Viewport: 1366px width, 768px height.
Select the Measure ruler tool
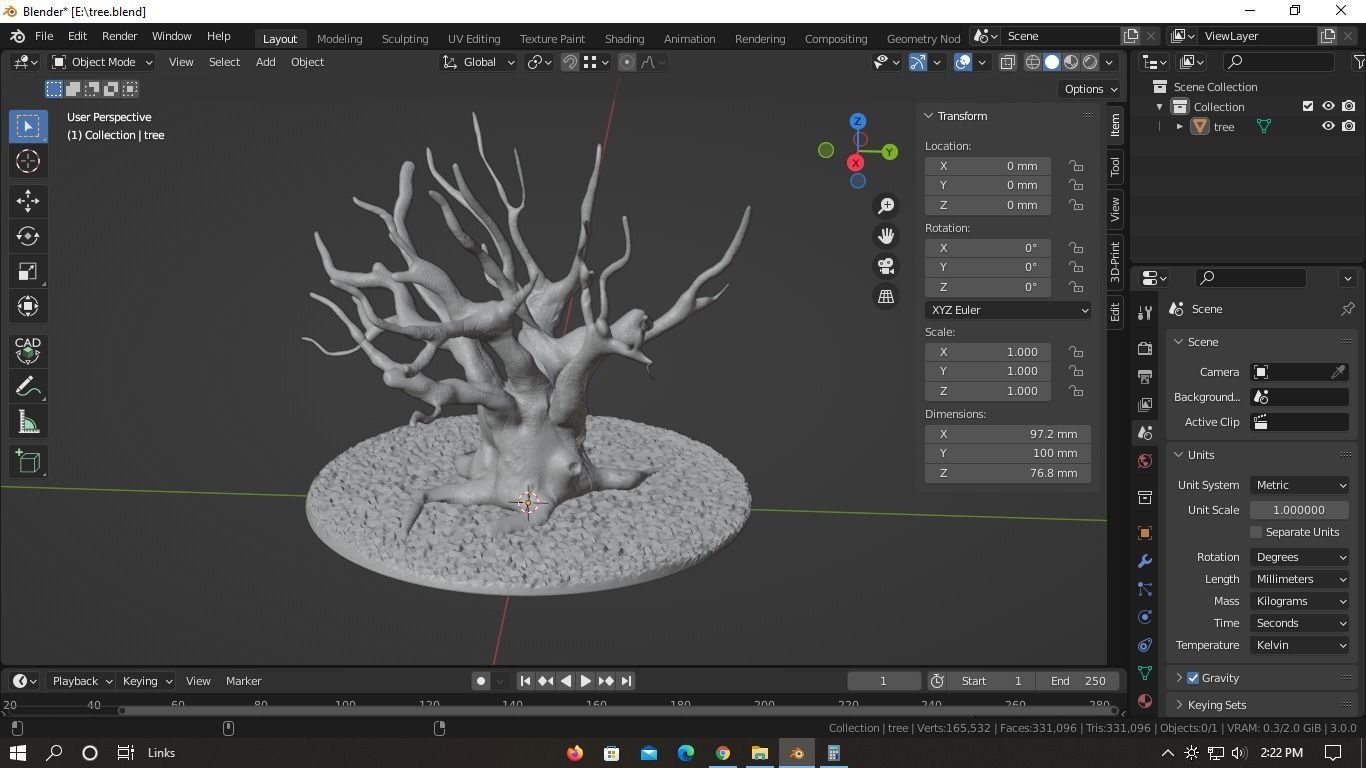point(28,423)
